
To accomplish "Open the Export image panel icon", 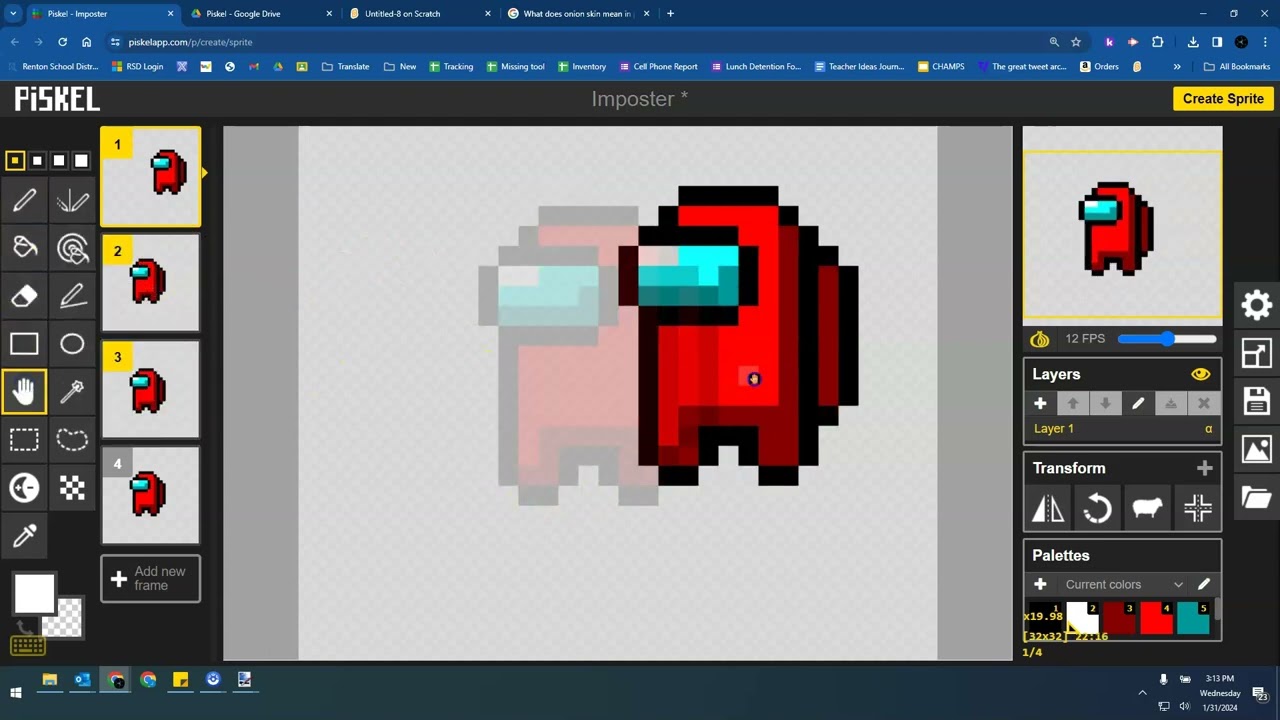I will point(1257,449).
